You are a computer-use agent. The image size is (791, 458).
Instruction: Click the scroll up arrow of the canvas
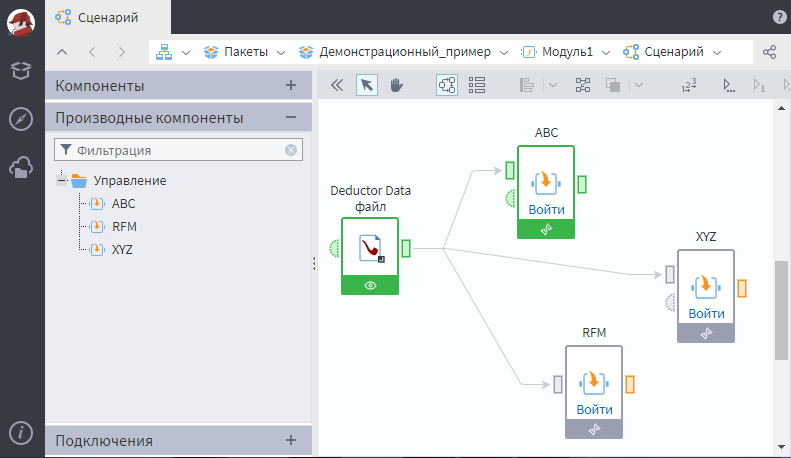click(781, 108)
